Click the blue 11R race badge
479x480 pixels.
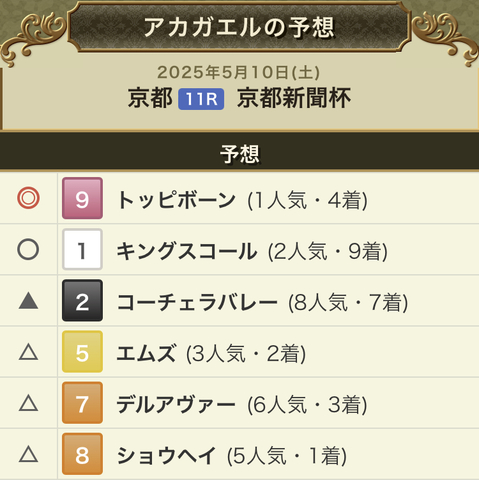tap(201, 99)
